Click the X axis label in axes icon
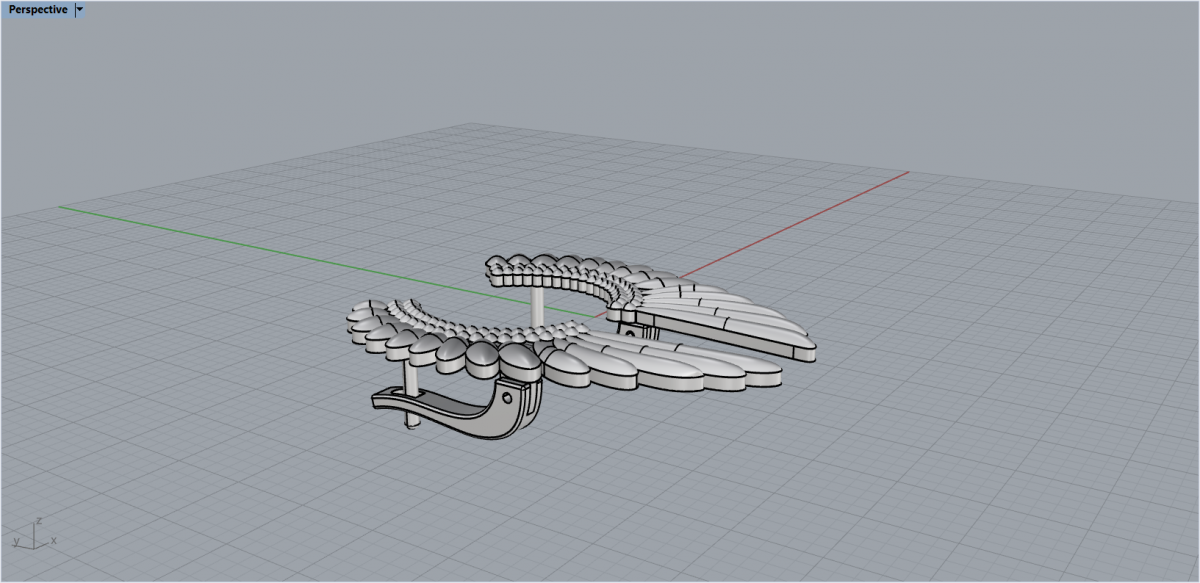Screen dimensions: 1200x583 pyautogui.click(x=53, y=541)
